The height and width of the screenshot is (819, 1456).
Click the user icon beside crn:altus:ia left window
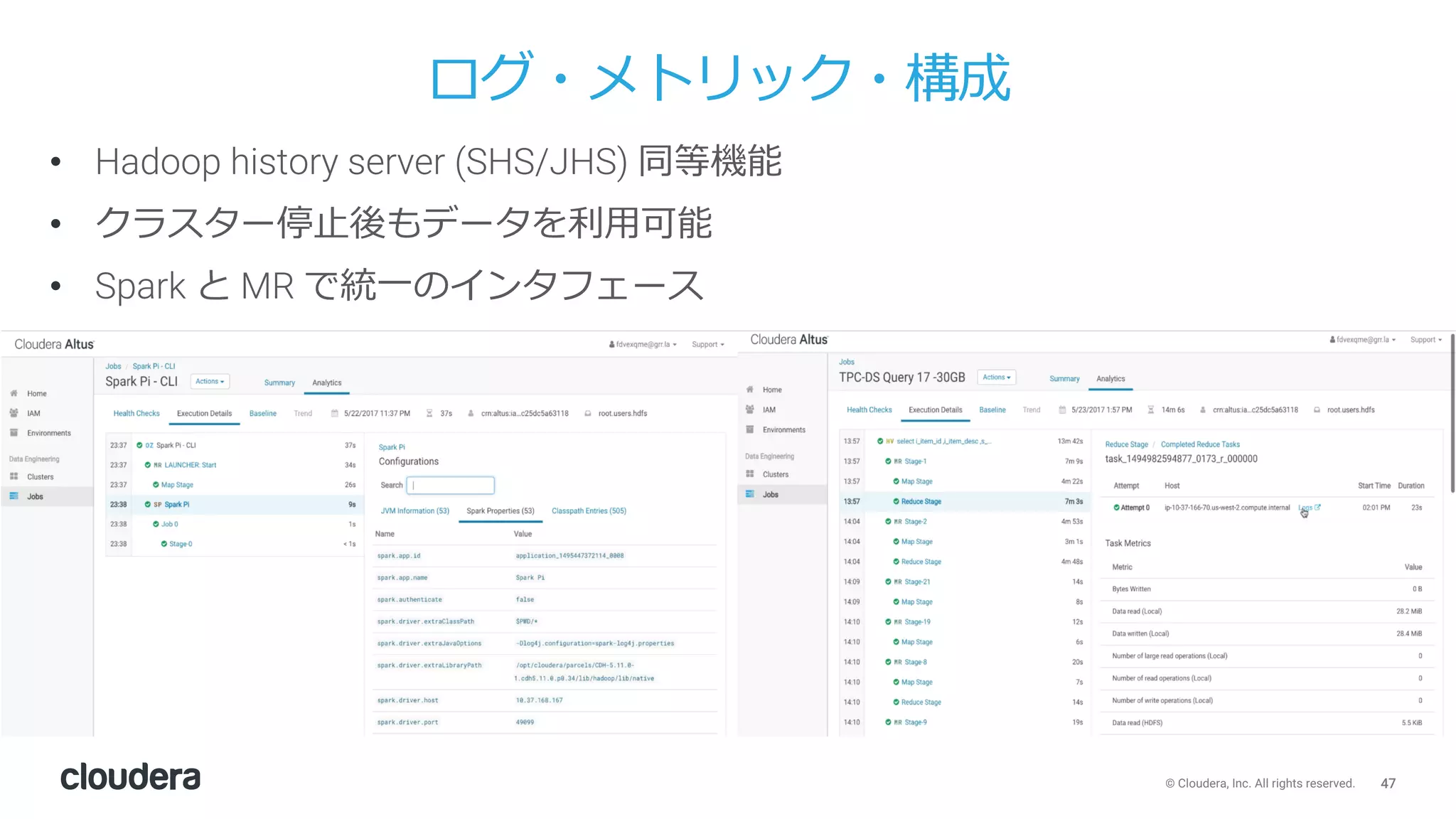[471, 414]
